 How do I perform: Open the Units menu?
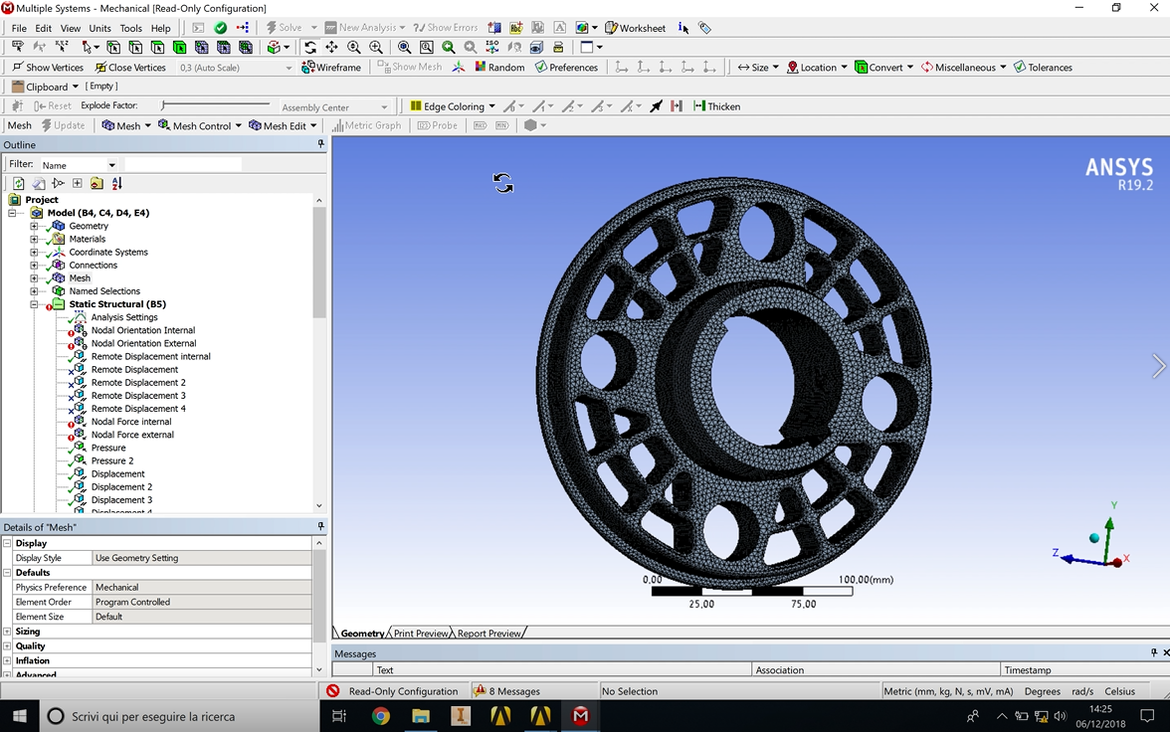click(100, 28)
